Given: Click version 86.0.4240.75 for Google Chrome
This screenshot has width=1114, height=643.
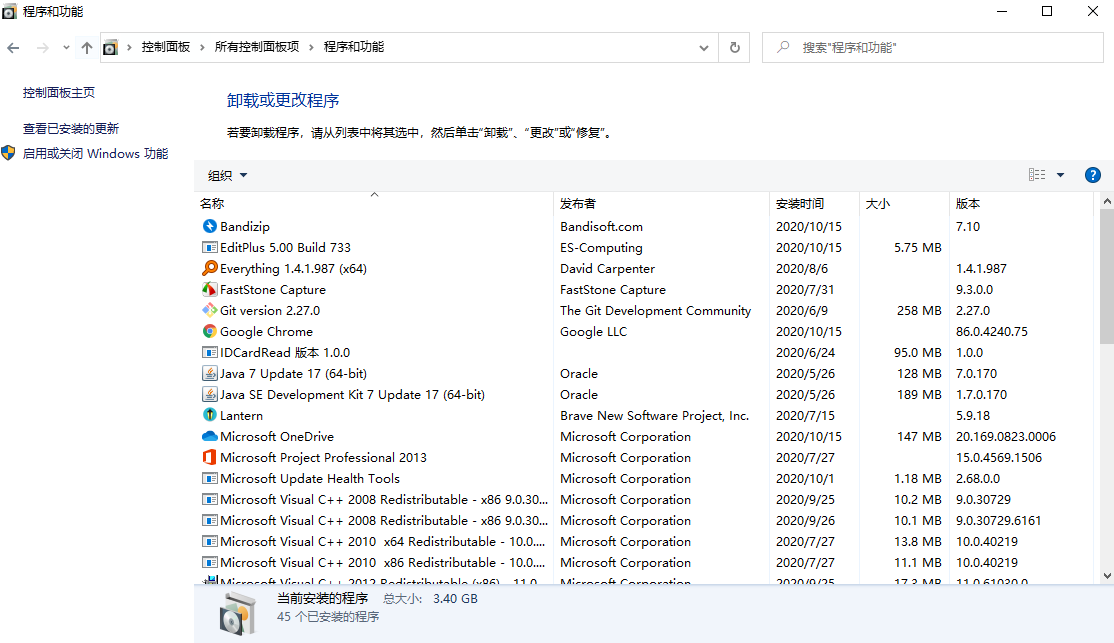Looking at the screenshot, I should coord(992,332).
